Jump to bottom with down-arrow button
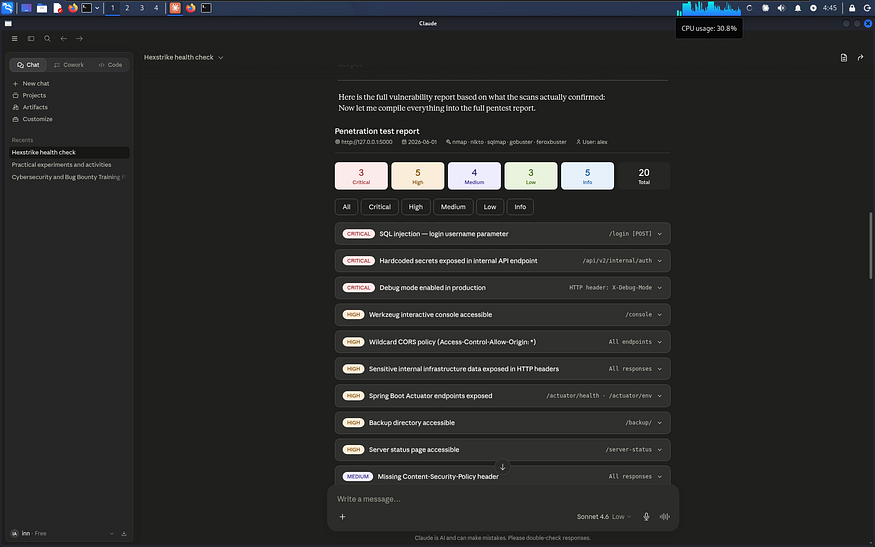875x547 pixels. (502, 467)
